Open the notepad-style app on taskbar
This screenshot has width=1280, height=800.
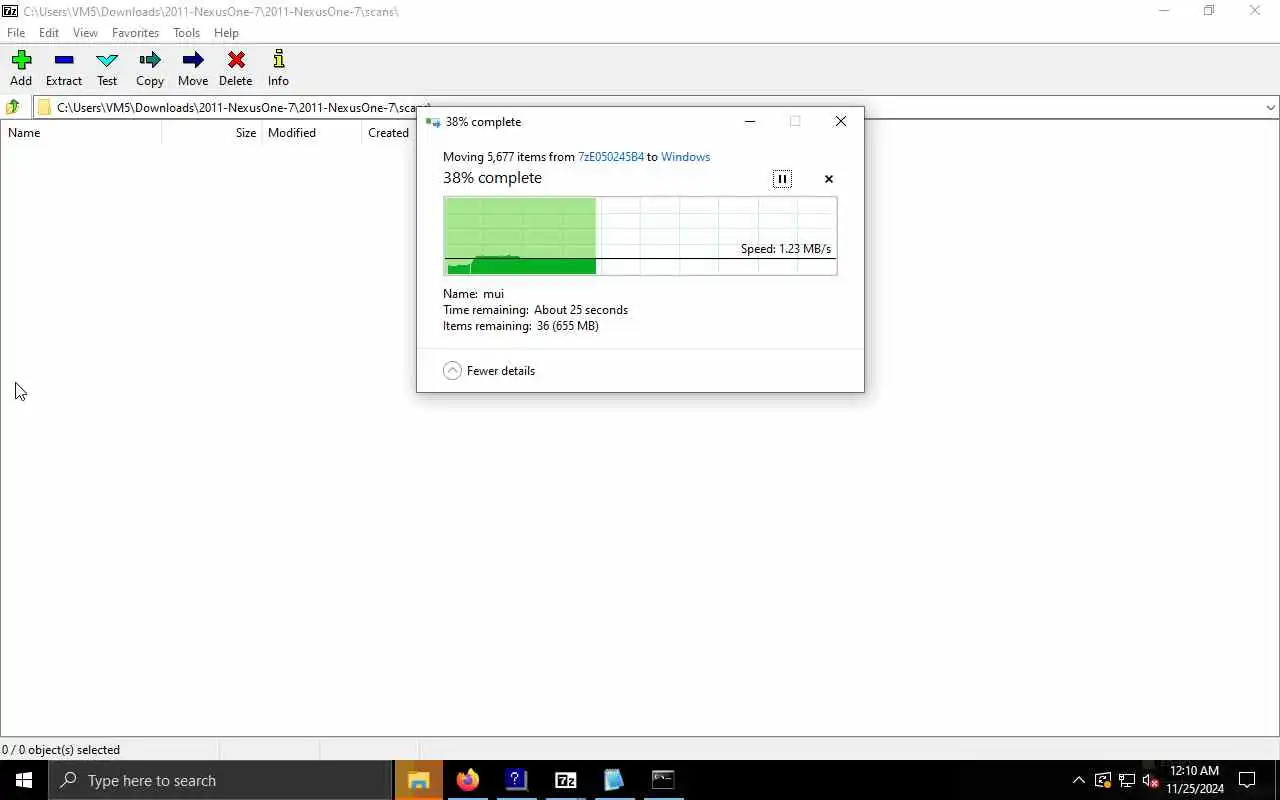(614, 780)
